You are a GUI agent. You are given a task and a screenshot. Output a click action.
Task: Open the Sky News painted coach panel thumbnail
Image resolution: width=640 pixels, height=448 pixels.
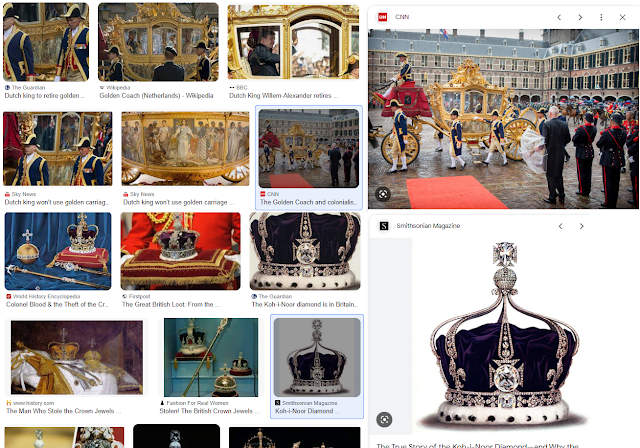point(185,149)
